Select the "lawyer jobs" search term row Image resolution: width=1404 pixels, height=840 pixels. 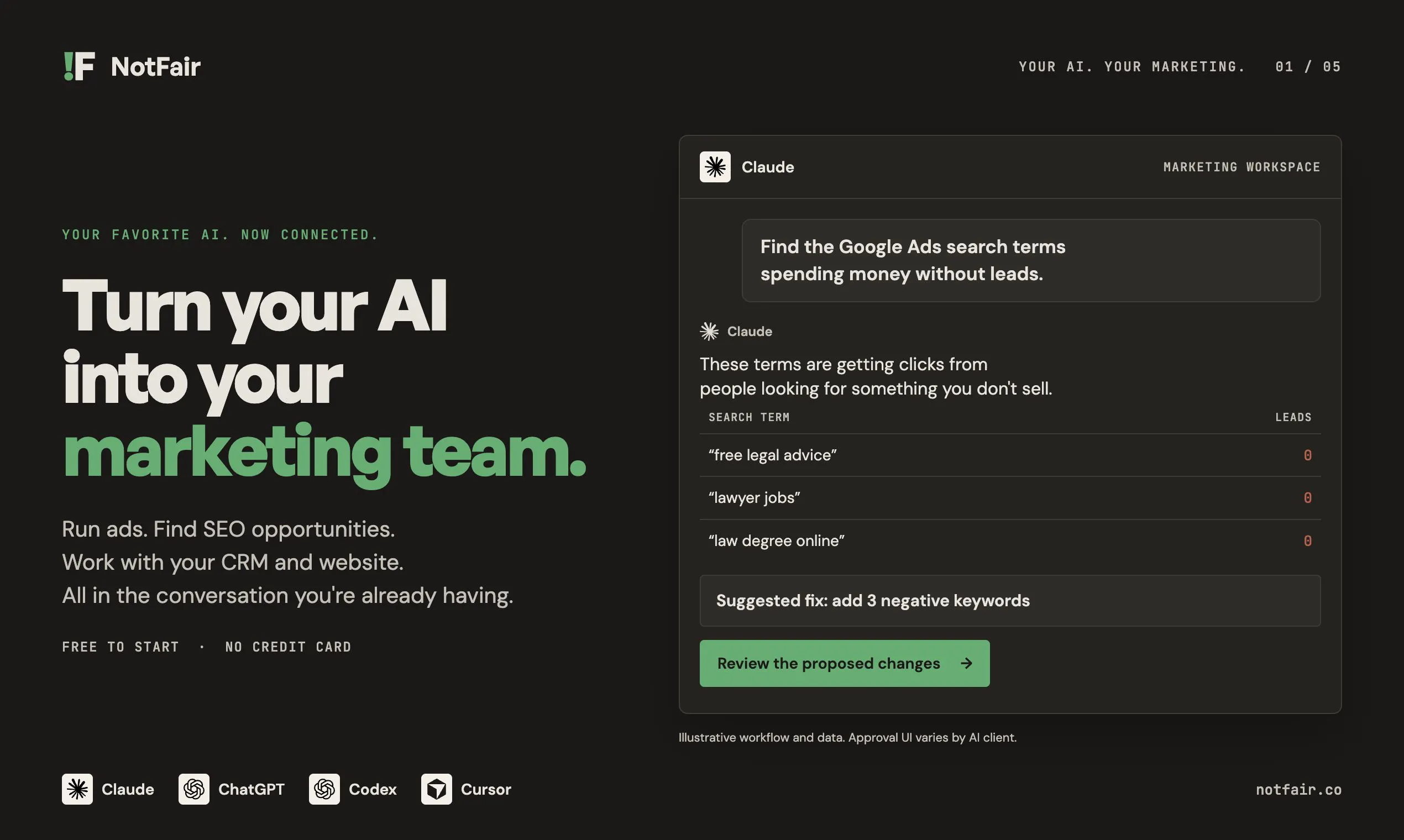click(x=1010, y=498)
